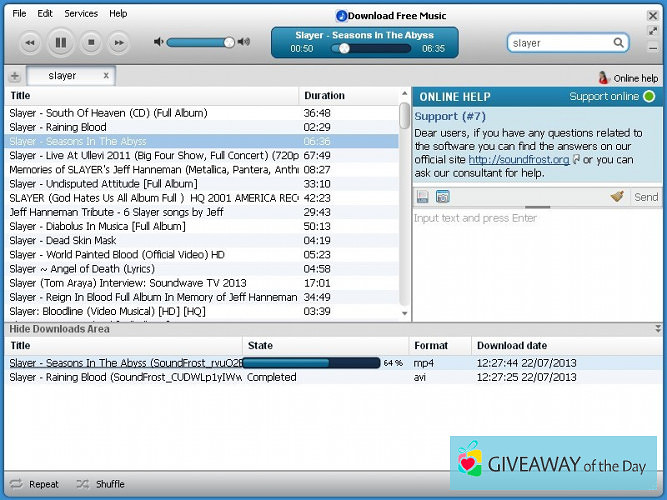Click the save chat log icon

[423, 197]
